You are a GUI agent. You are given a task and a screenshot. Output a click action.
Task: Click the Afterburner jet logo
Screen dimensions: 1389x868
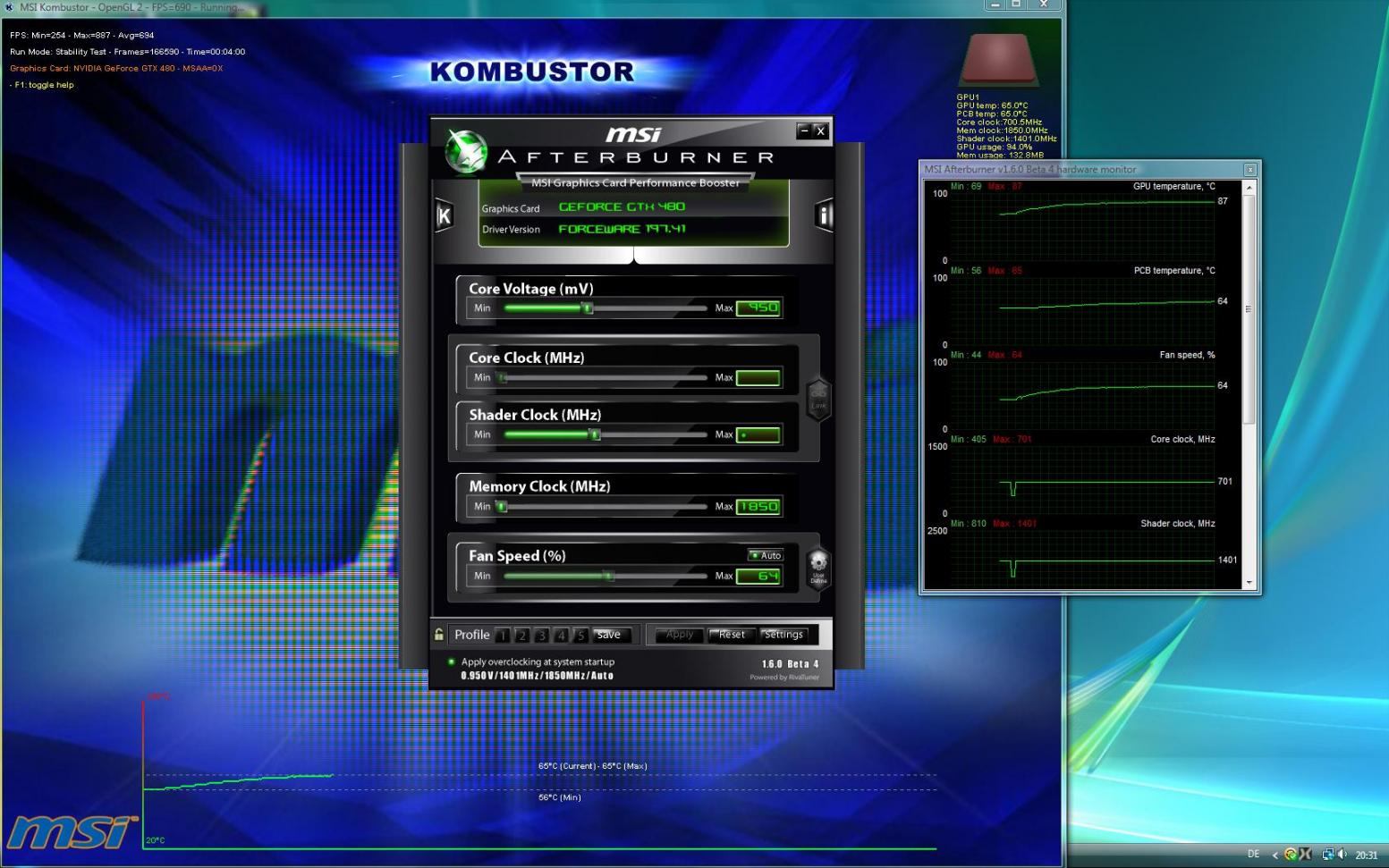tap(466, 152)
